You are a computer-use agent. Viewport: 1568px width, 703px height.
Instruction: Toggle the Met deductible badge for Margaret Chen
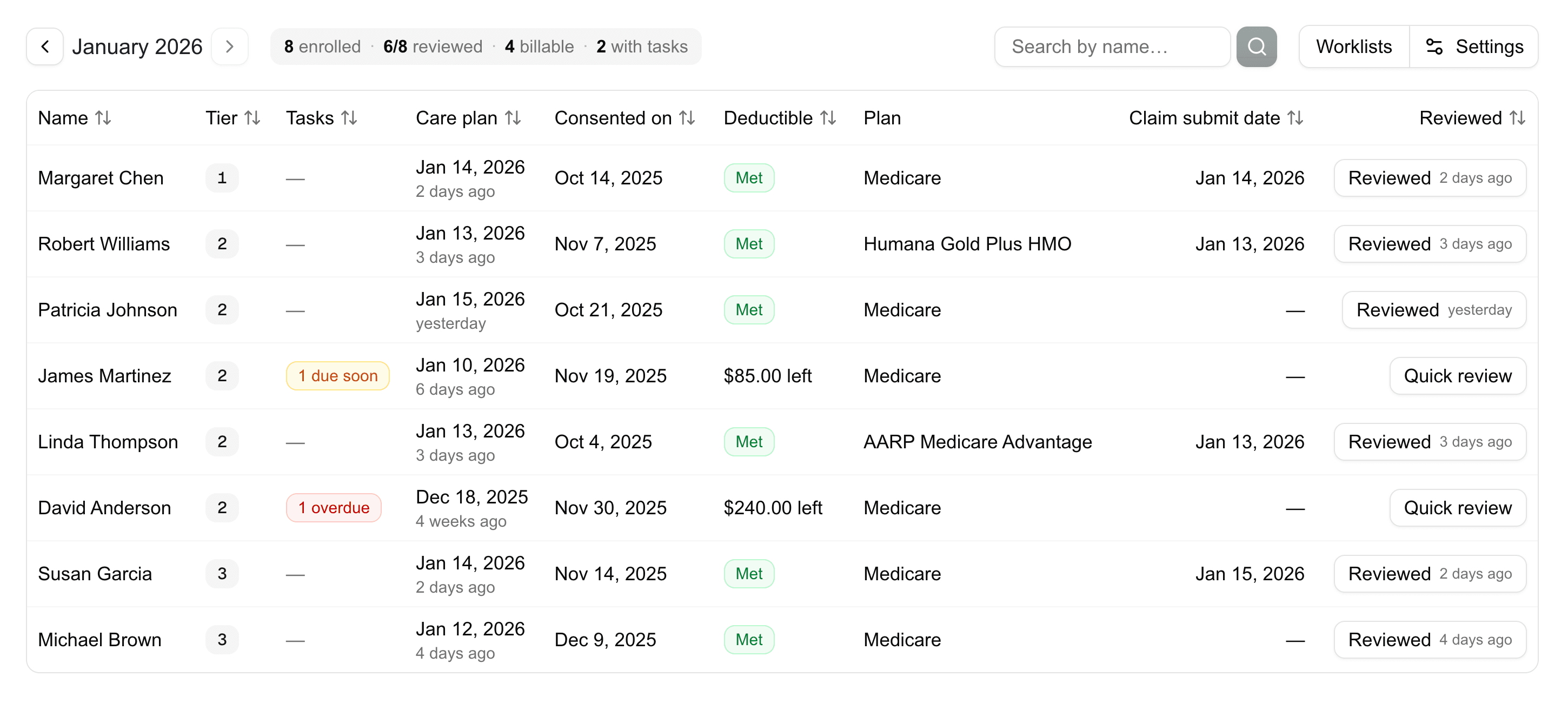tap(749, 178)
